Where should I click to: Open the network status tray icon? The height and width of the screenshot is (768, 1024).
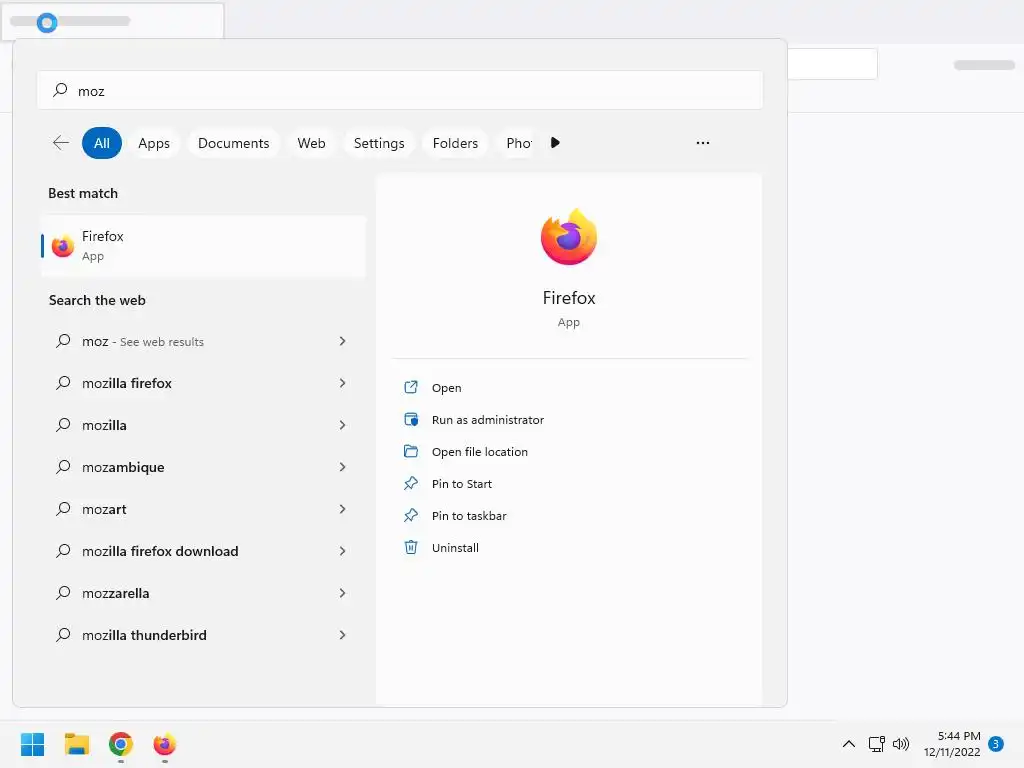pyautogui.click(x=876, y=744)
